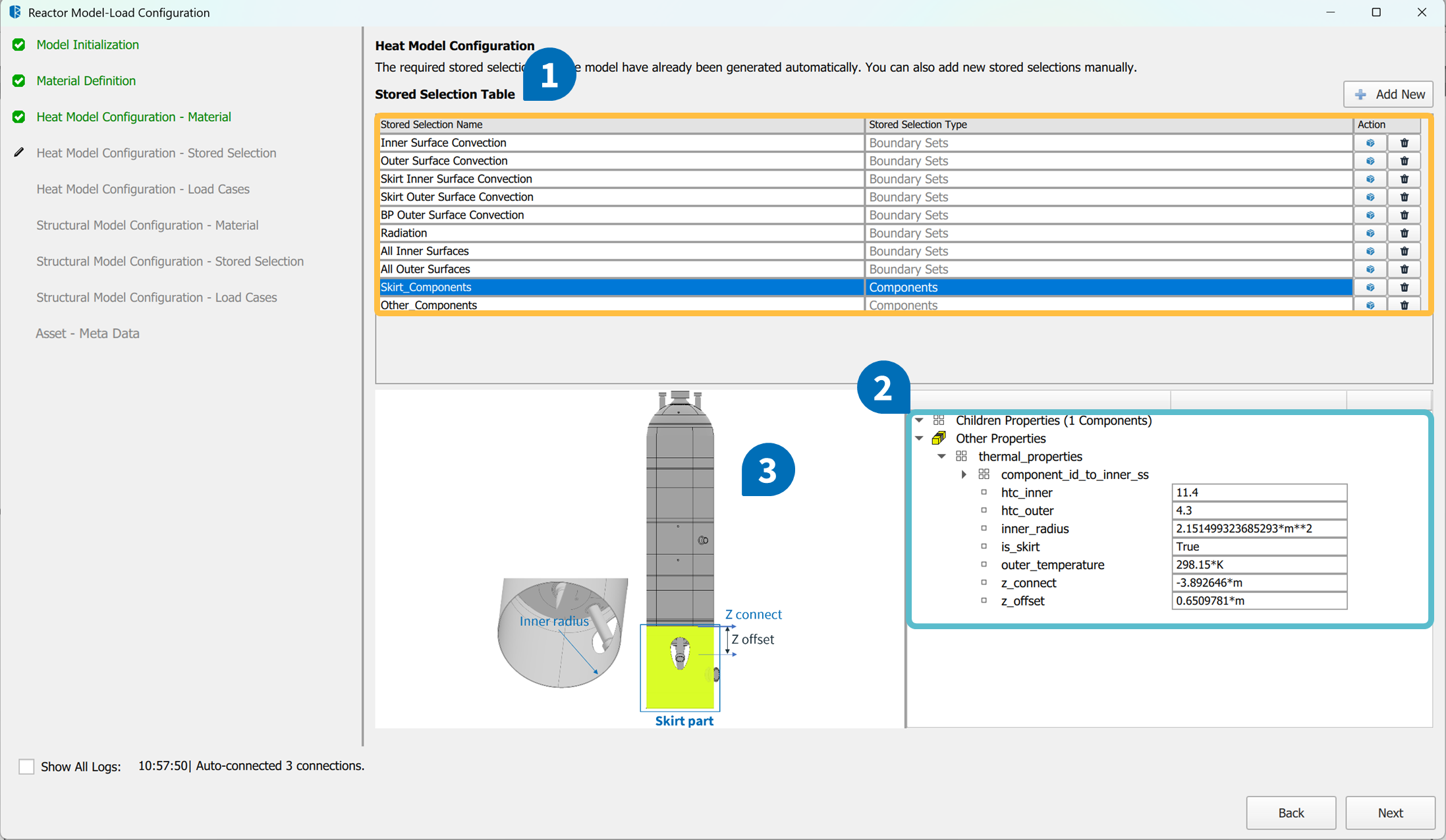Delete the Outer Surface Convection stored selection

coord(1404,161)
